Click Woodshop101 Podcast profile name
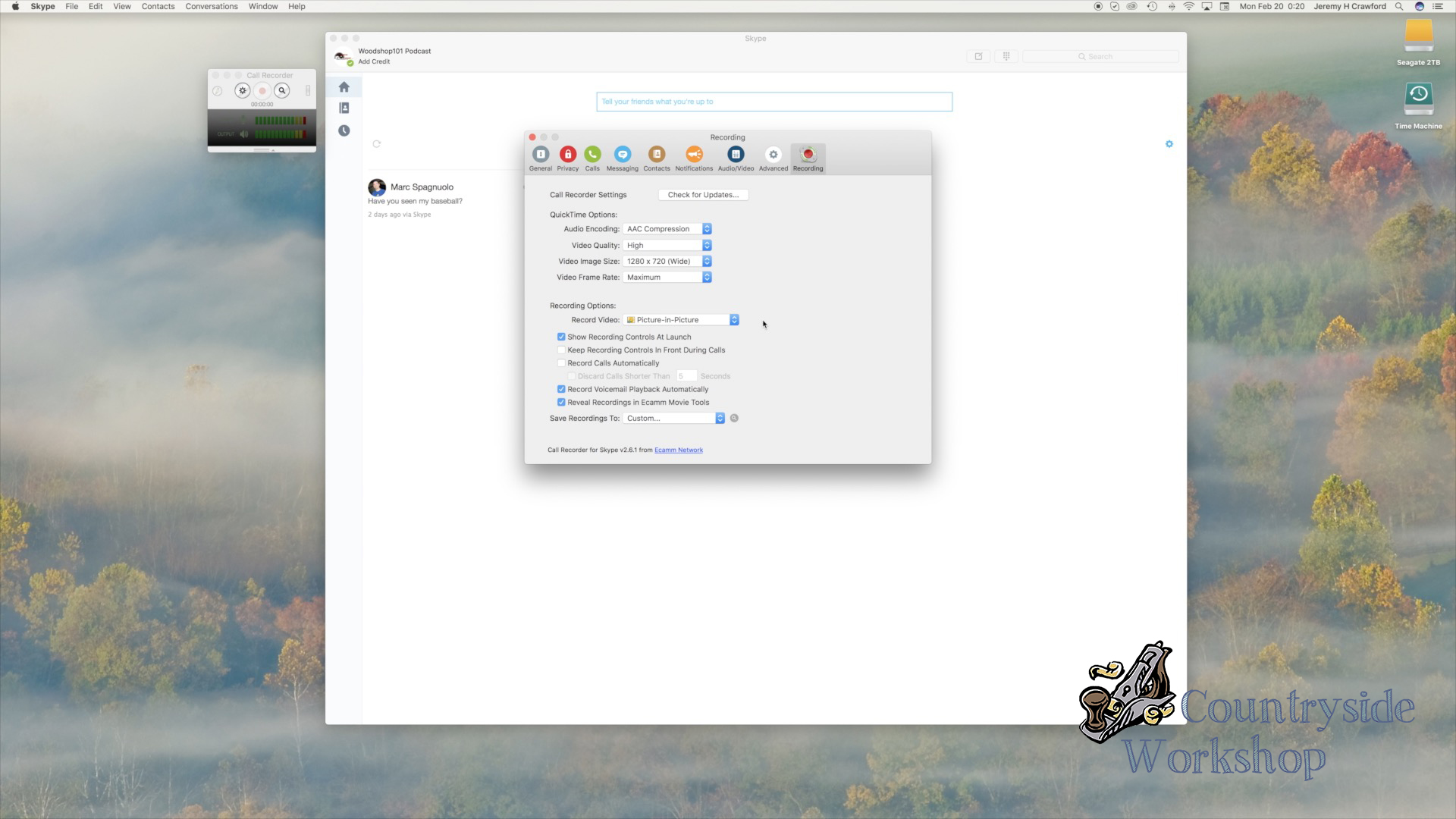 394,52
